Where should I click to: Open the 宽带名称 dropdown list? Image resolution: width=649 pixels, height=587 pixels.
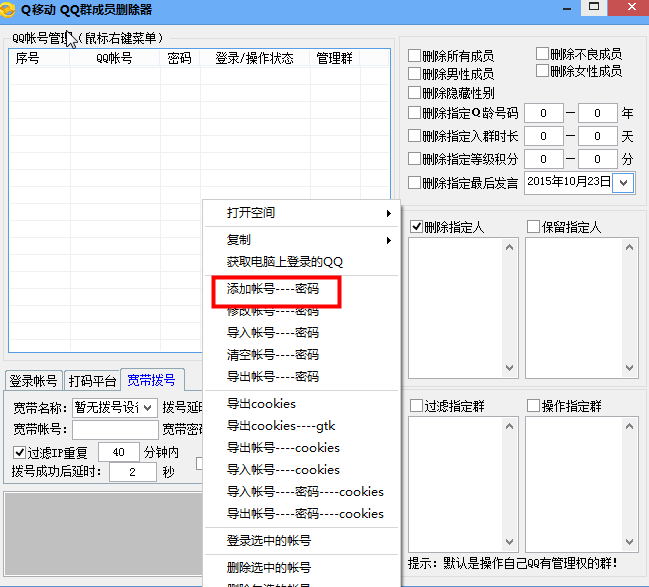[148, 408]
